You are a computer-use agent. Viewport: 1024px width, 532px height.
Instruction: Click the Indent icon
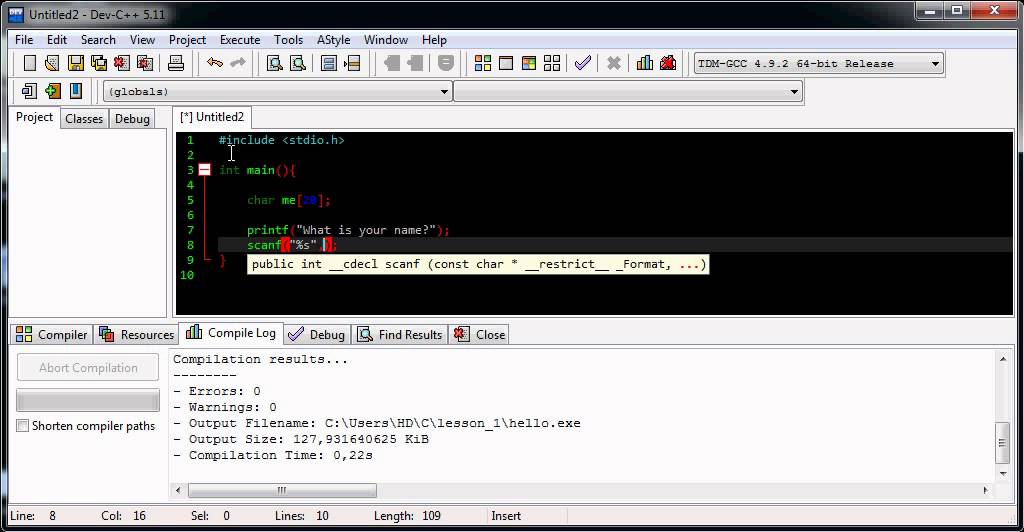[x=392, y=63]
